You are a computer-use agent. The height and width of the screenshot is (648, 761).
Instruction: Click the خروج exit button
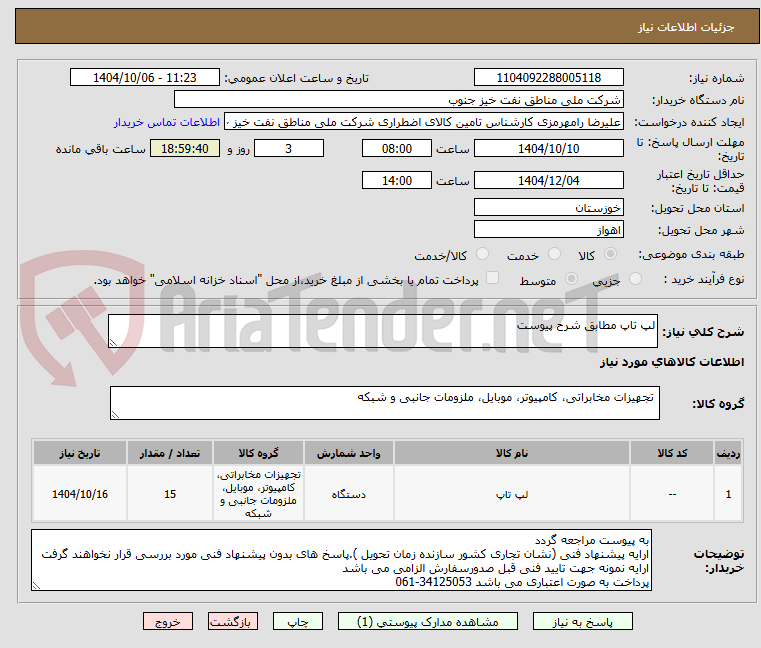[x=167, y=621]
